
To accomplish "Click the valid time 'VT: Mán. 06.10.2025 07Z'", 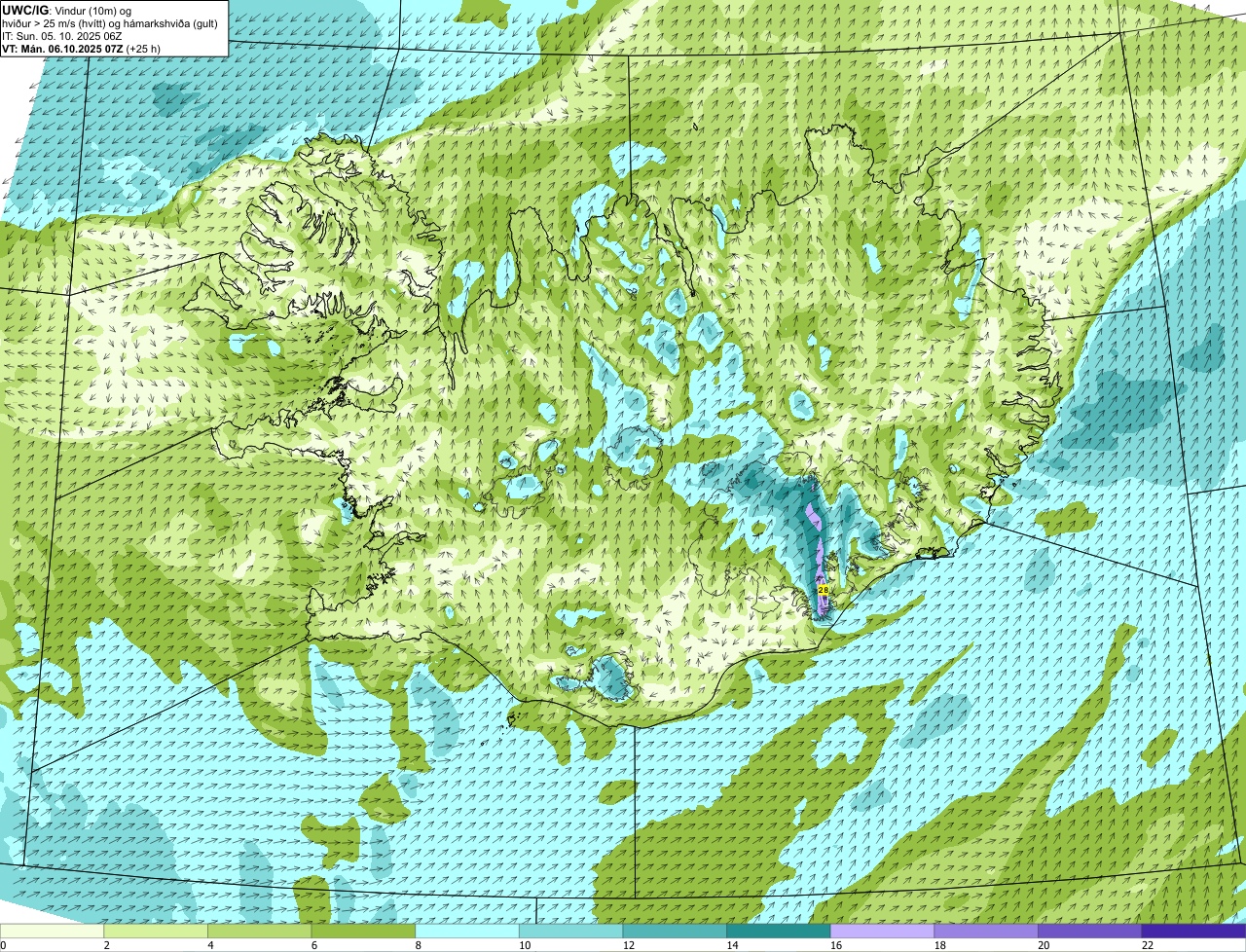I will click(x=62, y=48).
